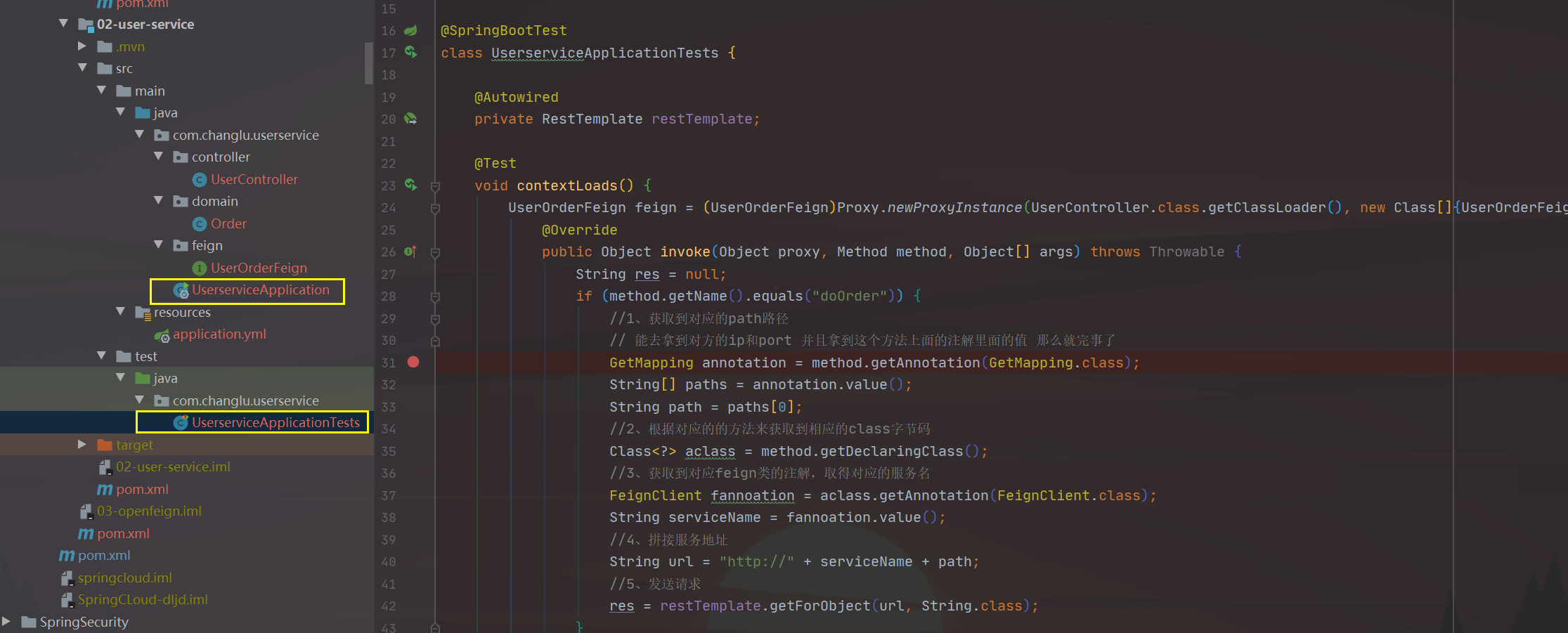Click the autowired bean gutter icon on line 20
1568x633 pixels.
[x=411, y=119]
